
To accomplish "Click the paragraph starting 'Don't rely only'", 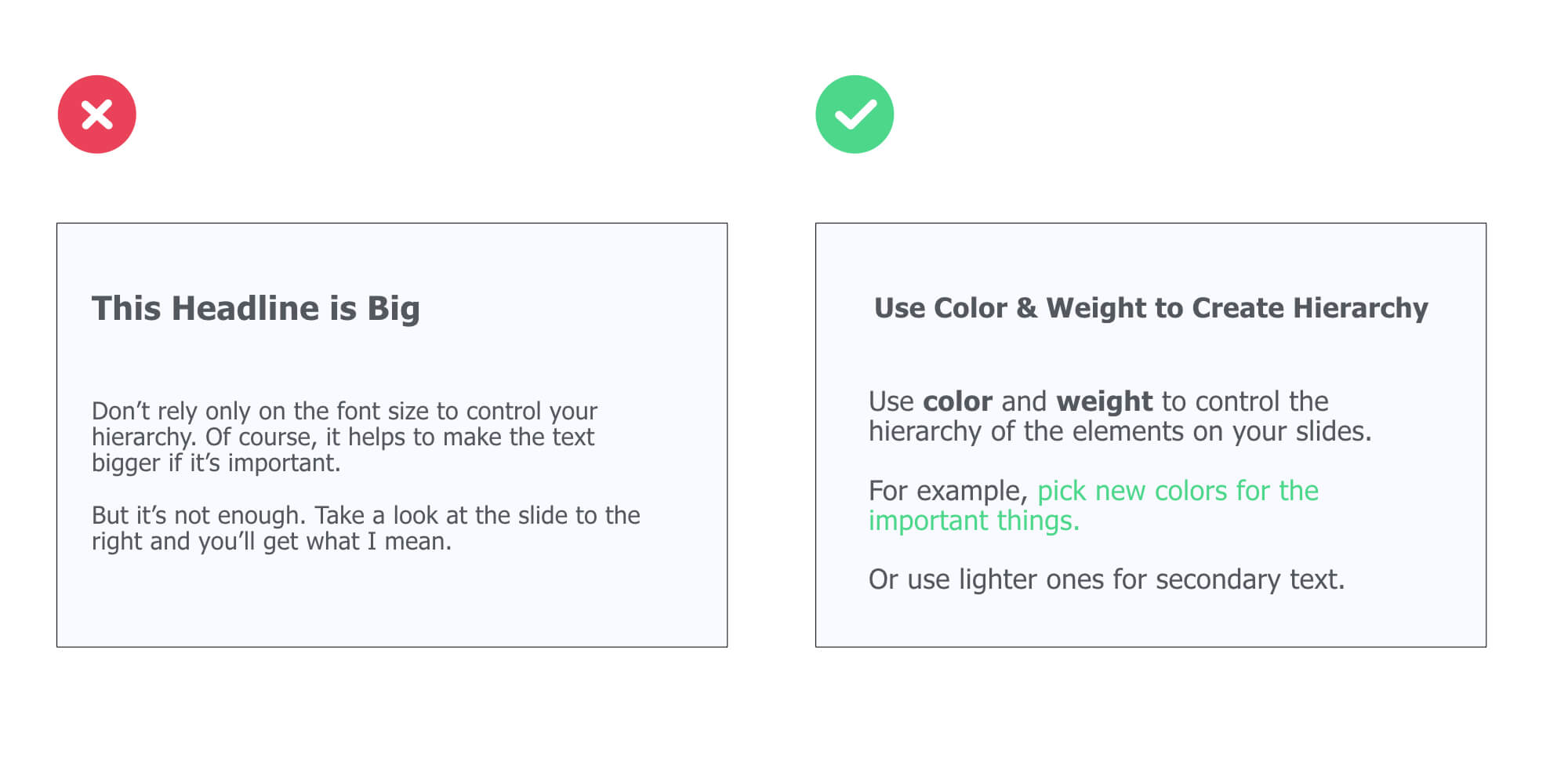I will pyautogui.click(x=344, y=437).
